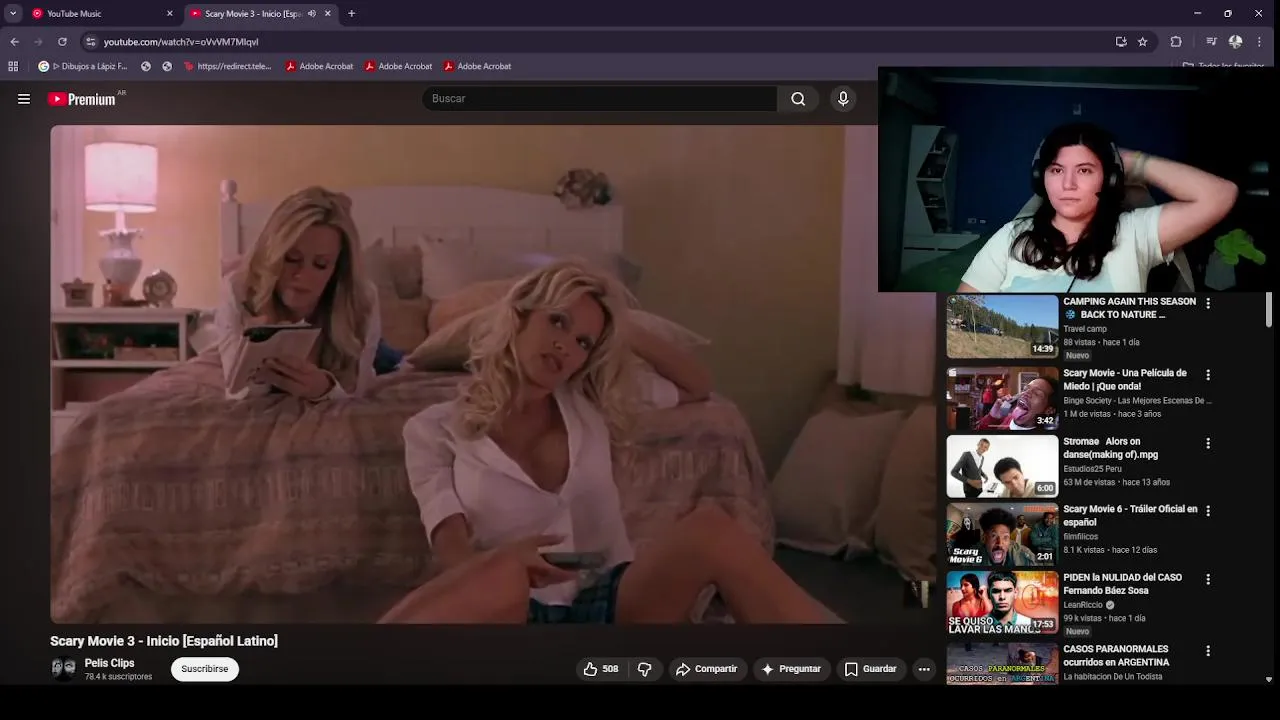Viewport: 1280px width, 720px height.
Task: Open PIDEN la NULIDAD del CASO title
Action: (1122, 584)
